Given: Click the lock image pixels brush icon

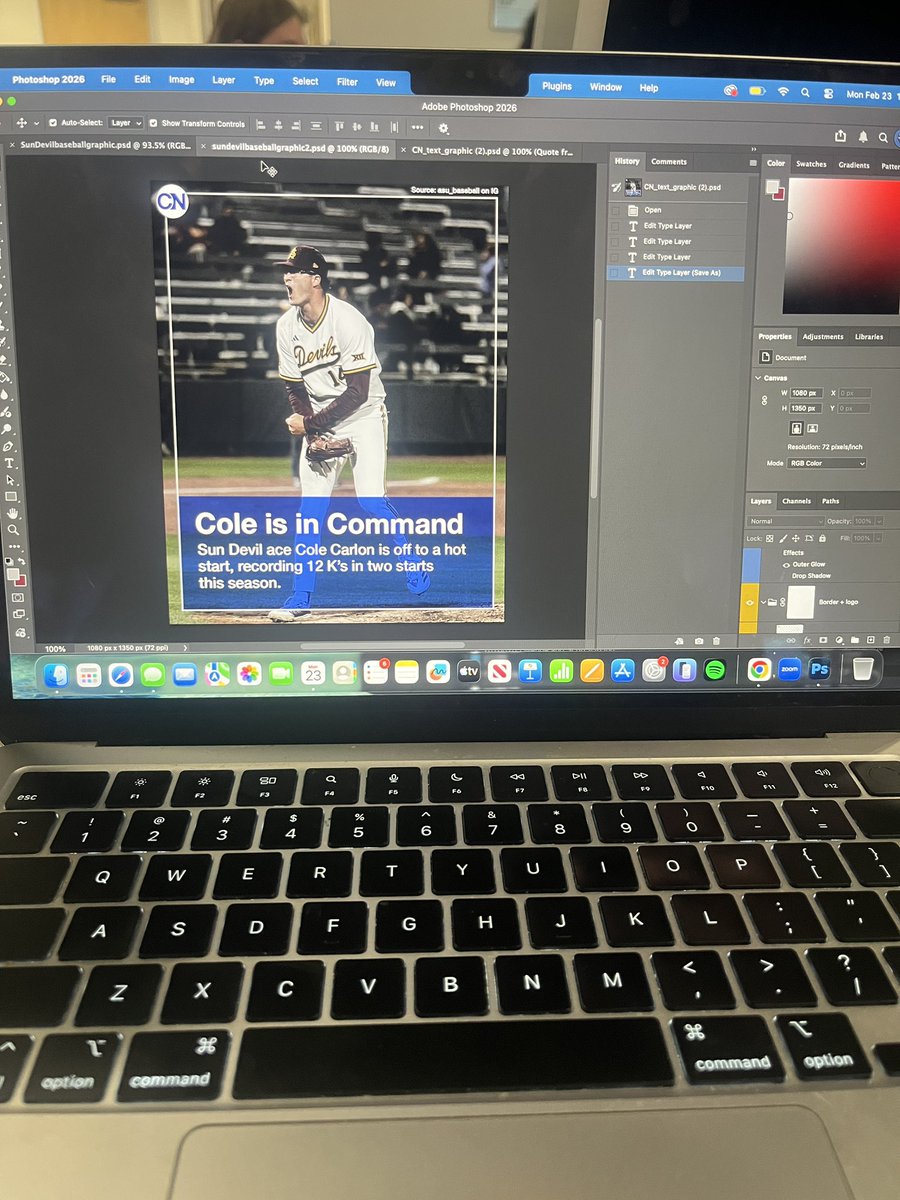Looking at the screenshot, I should click(x=783, y=539).
